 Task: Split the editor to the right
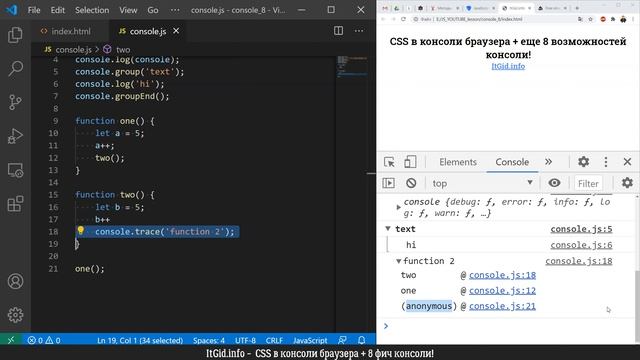[x=338, y=31]
